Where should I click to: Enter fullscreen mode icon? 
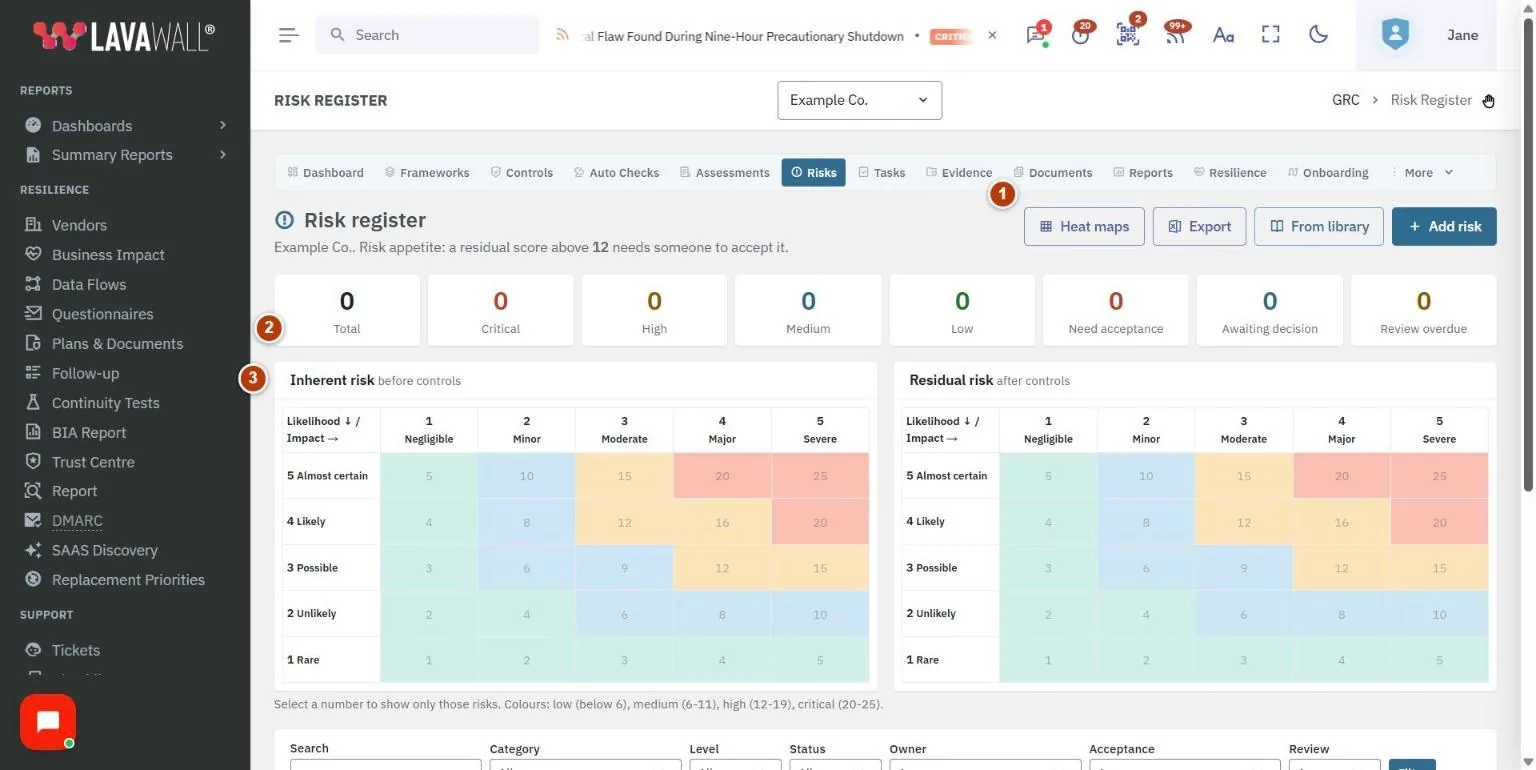point(1271,35)
